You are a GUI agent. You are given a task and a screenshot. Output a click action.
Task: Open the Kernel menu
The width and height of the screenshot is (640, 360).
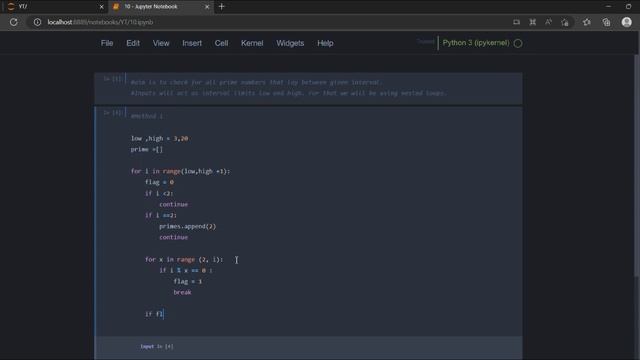(x=252, y=43)
